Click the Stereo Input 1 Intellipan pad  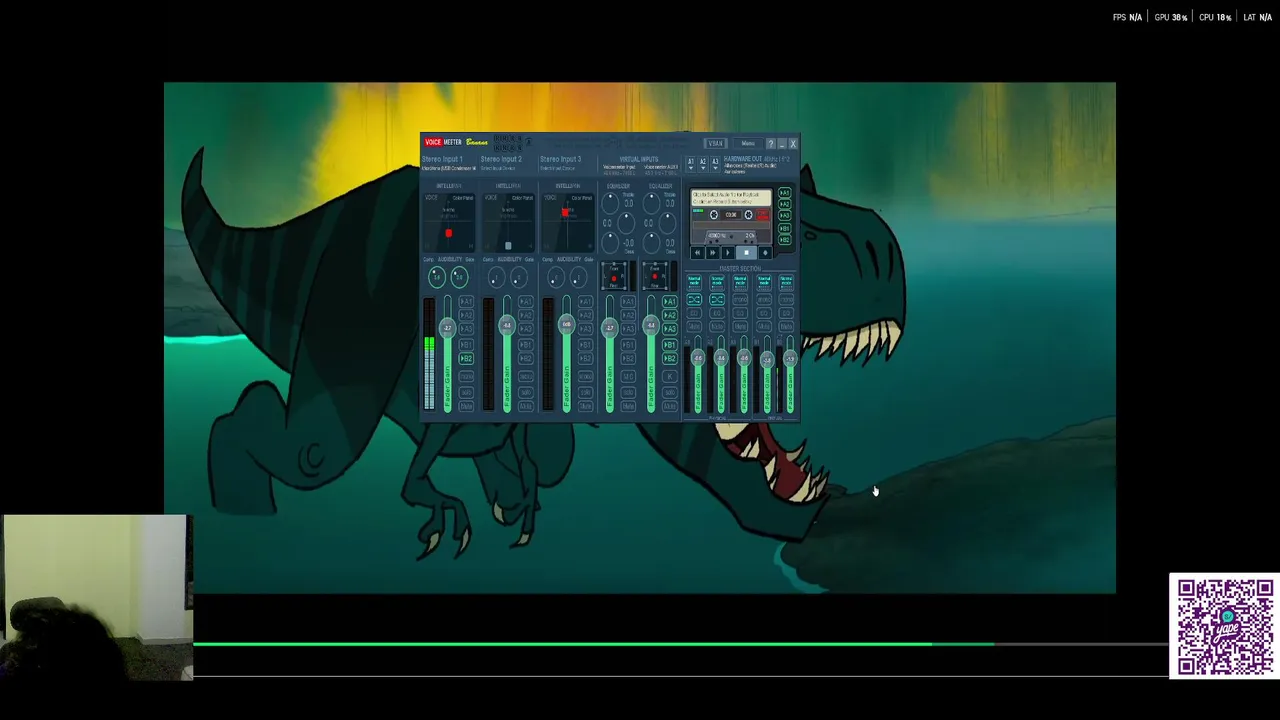pos(448,223)
